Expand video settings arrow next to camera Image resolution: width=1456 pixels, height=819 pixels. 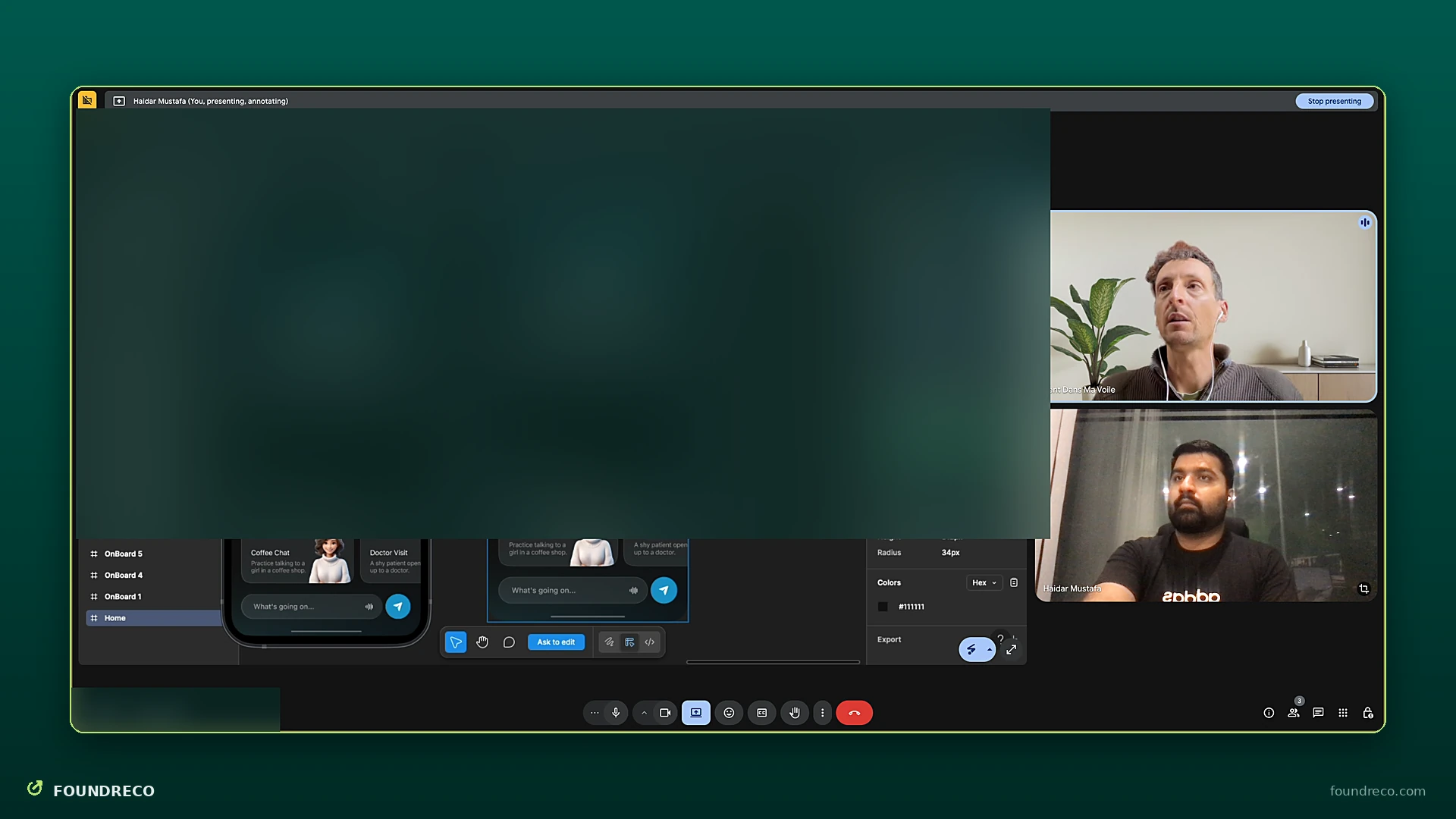pos(644,713)
